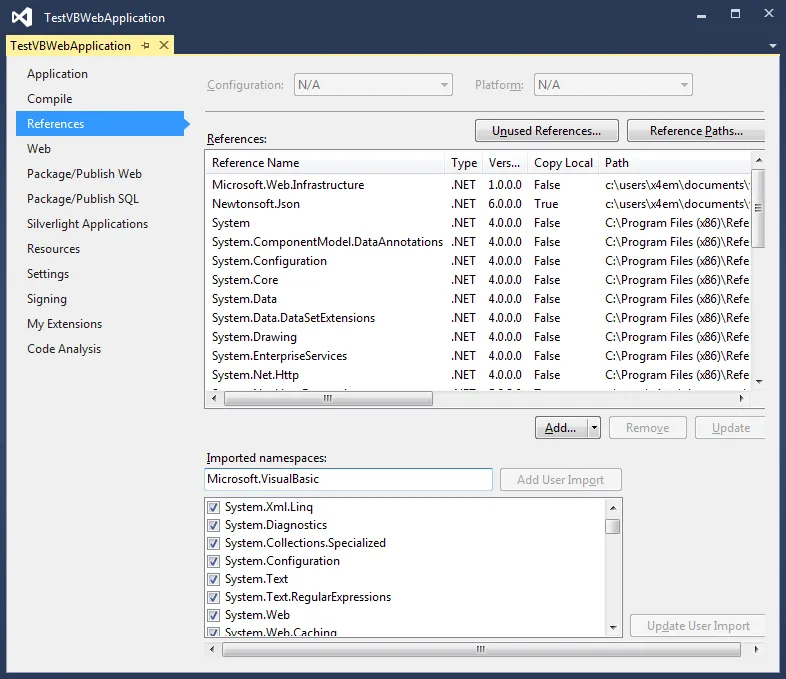Click the references list scroll-down arrow

coord(759,382)
